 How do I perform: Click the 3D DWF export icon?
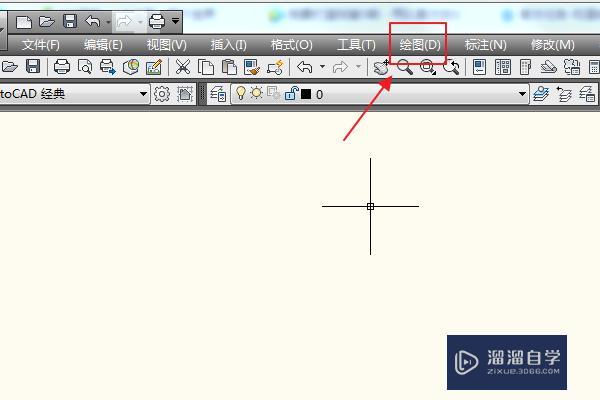point(131,67)
